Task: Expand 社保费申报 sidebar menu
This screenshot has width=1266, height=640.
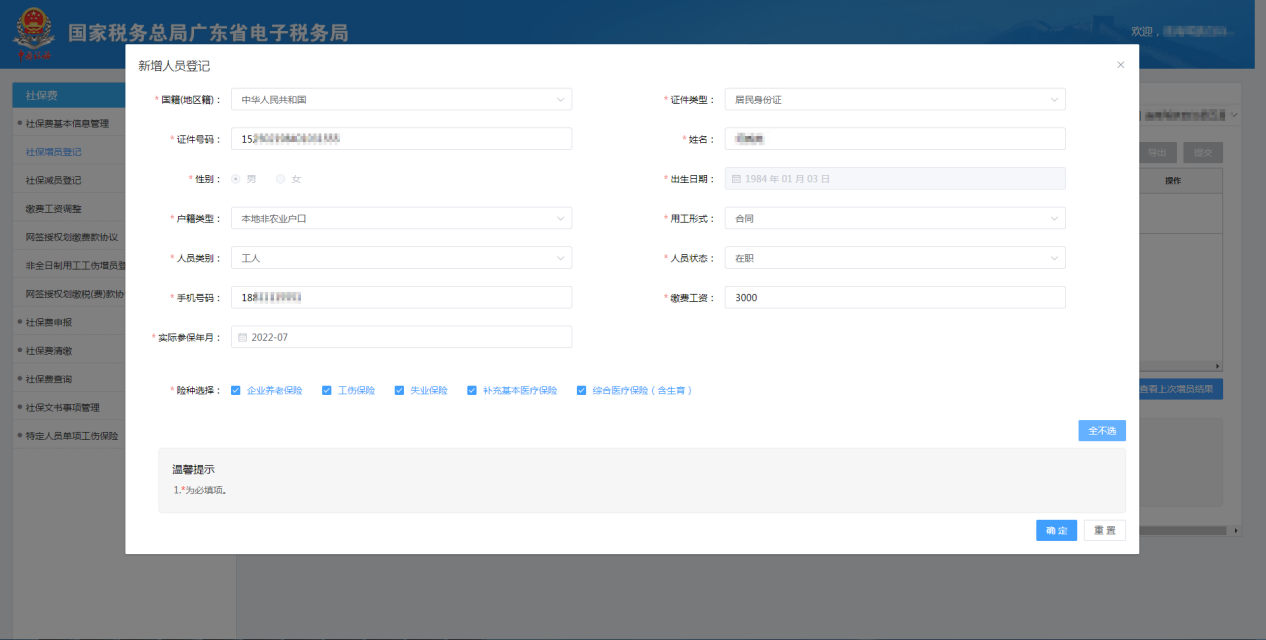Action: pos(49,322)
